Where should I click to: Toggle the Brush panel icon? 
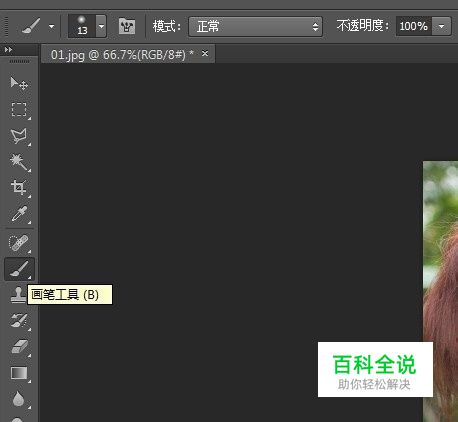click(127, 26)
